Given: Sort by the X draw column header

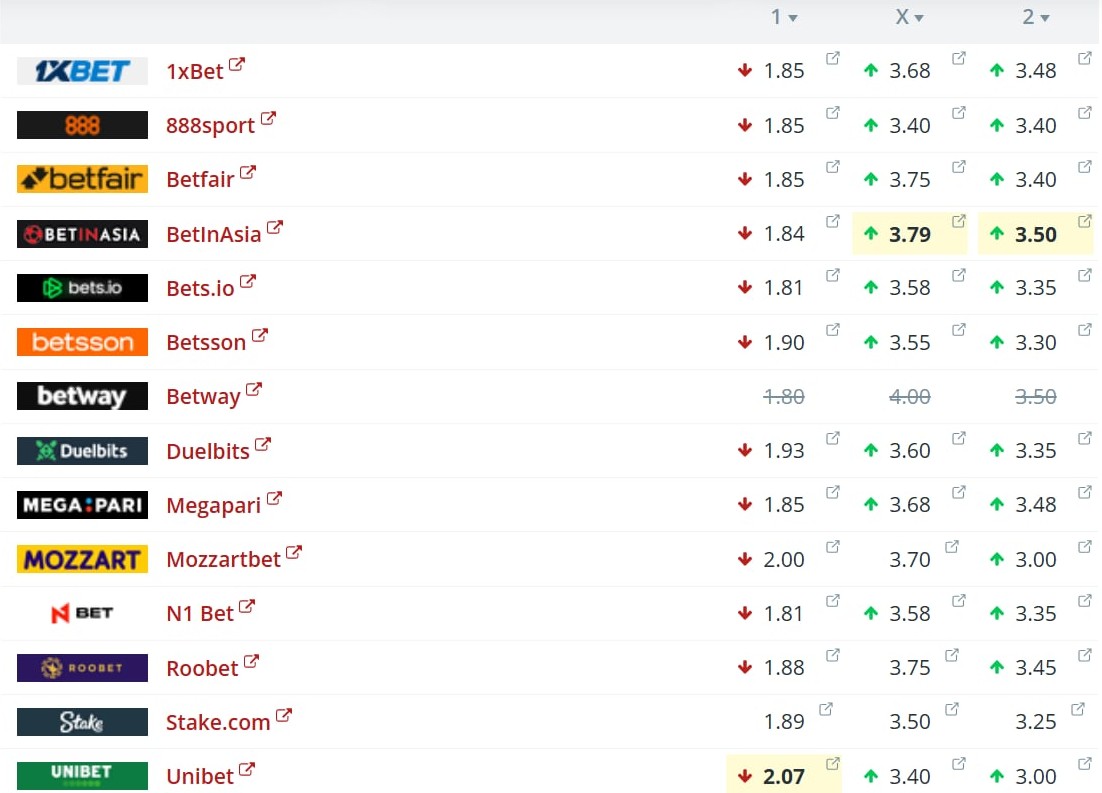Looking at the screenshot, I should pos(909,17).
